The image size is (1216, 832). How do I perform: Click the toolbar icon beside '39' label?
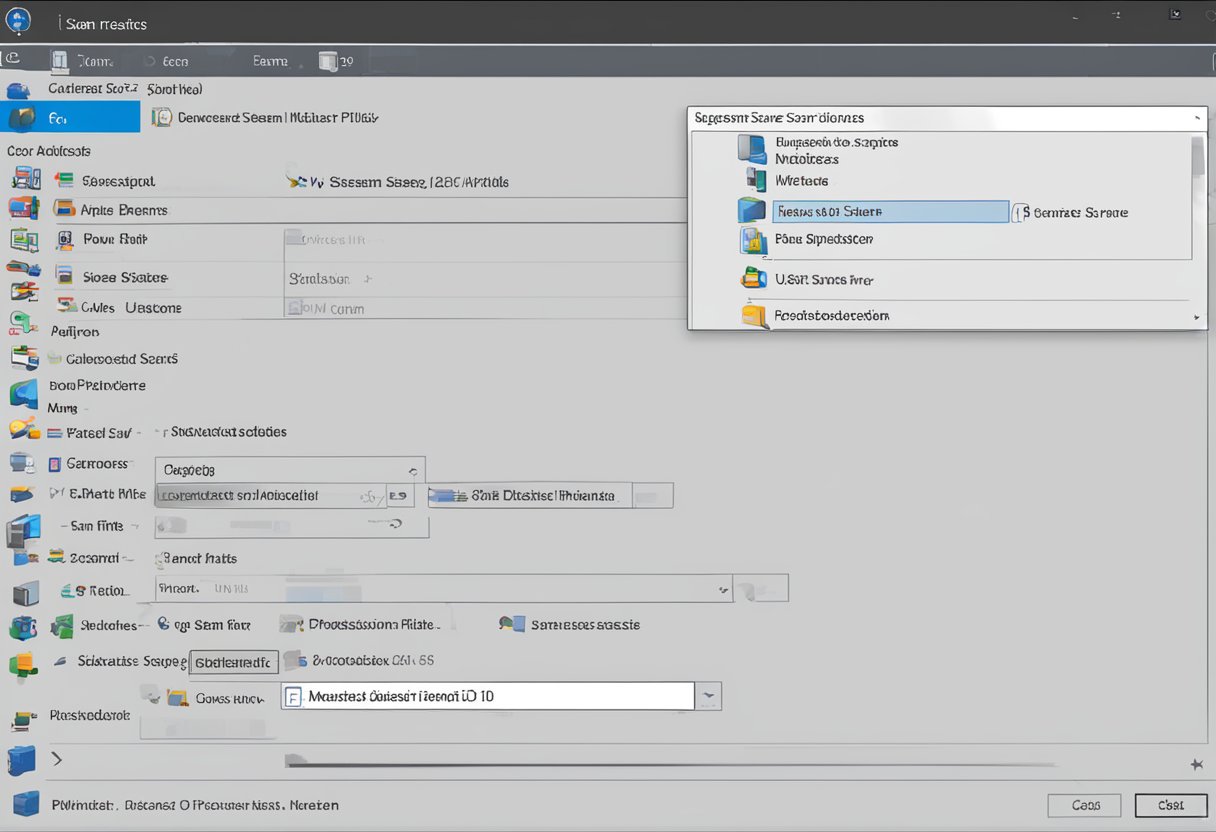tap(328, 61)
